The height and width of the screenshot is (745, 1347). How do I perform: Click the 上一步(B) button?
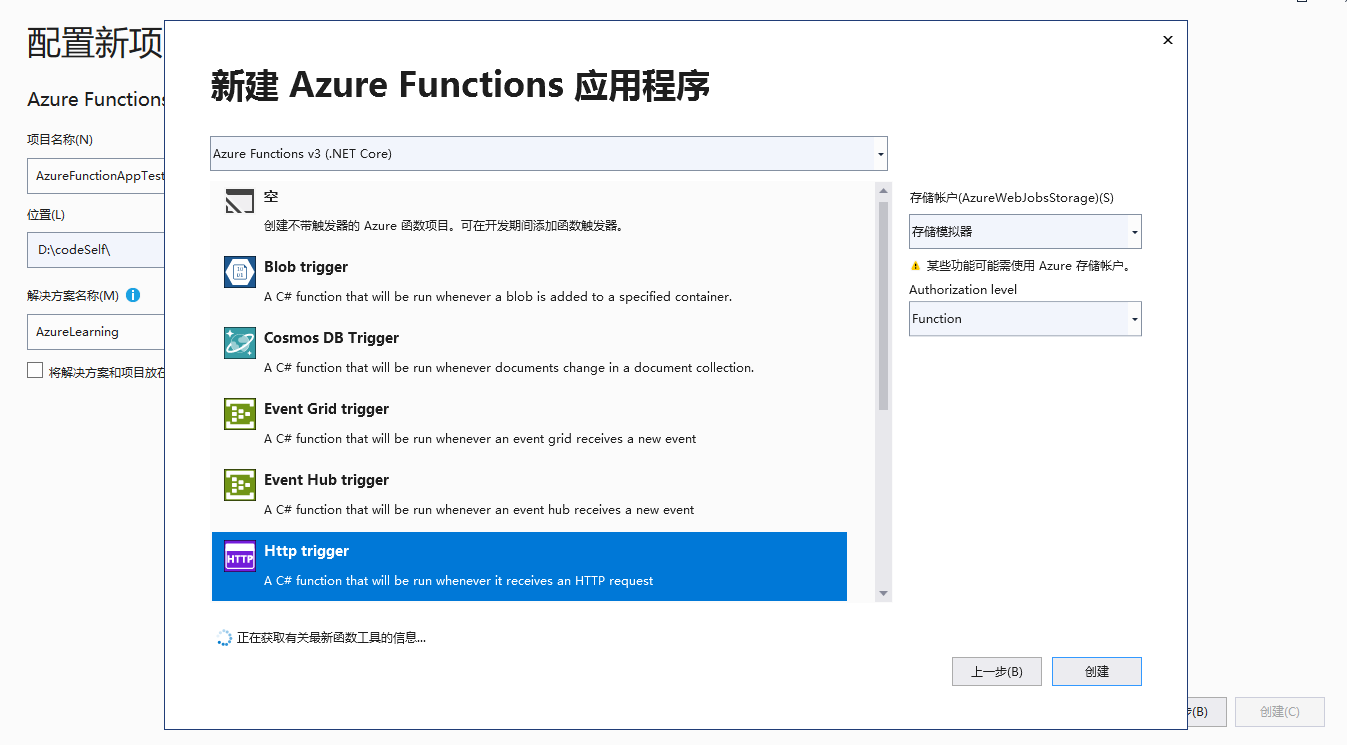(x=996, y=671)
